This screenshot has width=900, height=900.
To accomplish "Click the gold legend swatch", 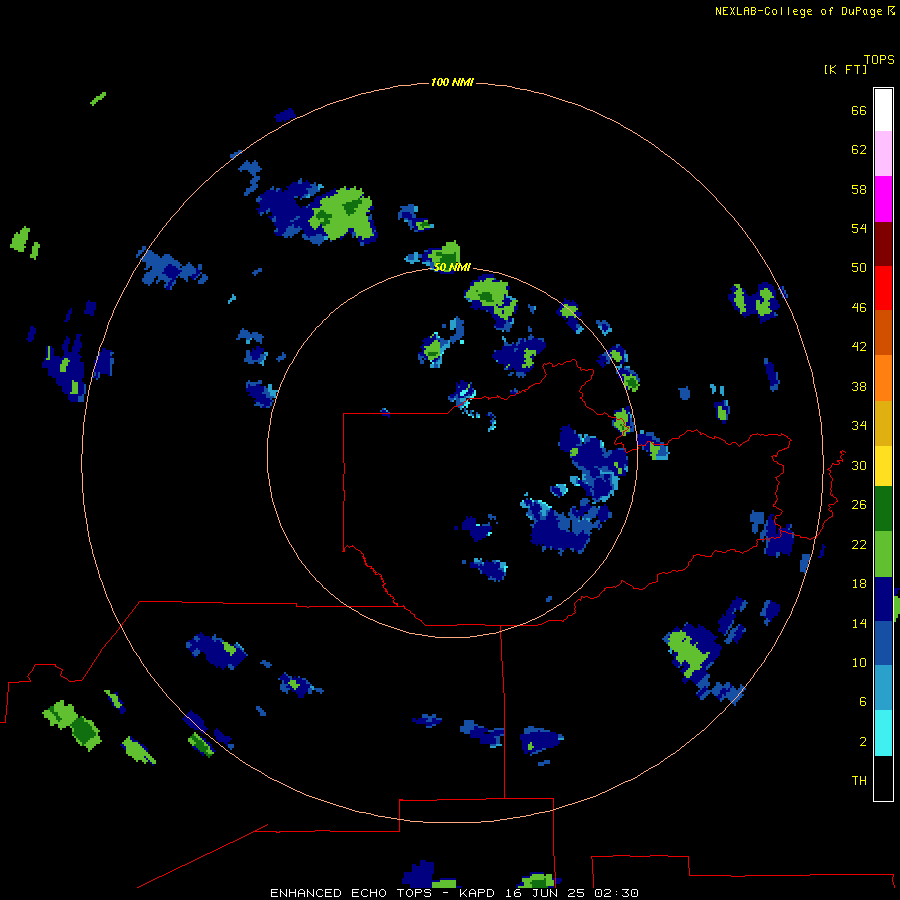I will [x=883, y=423].
